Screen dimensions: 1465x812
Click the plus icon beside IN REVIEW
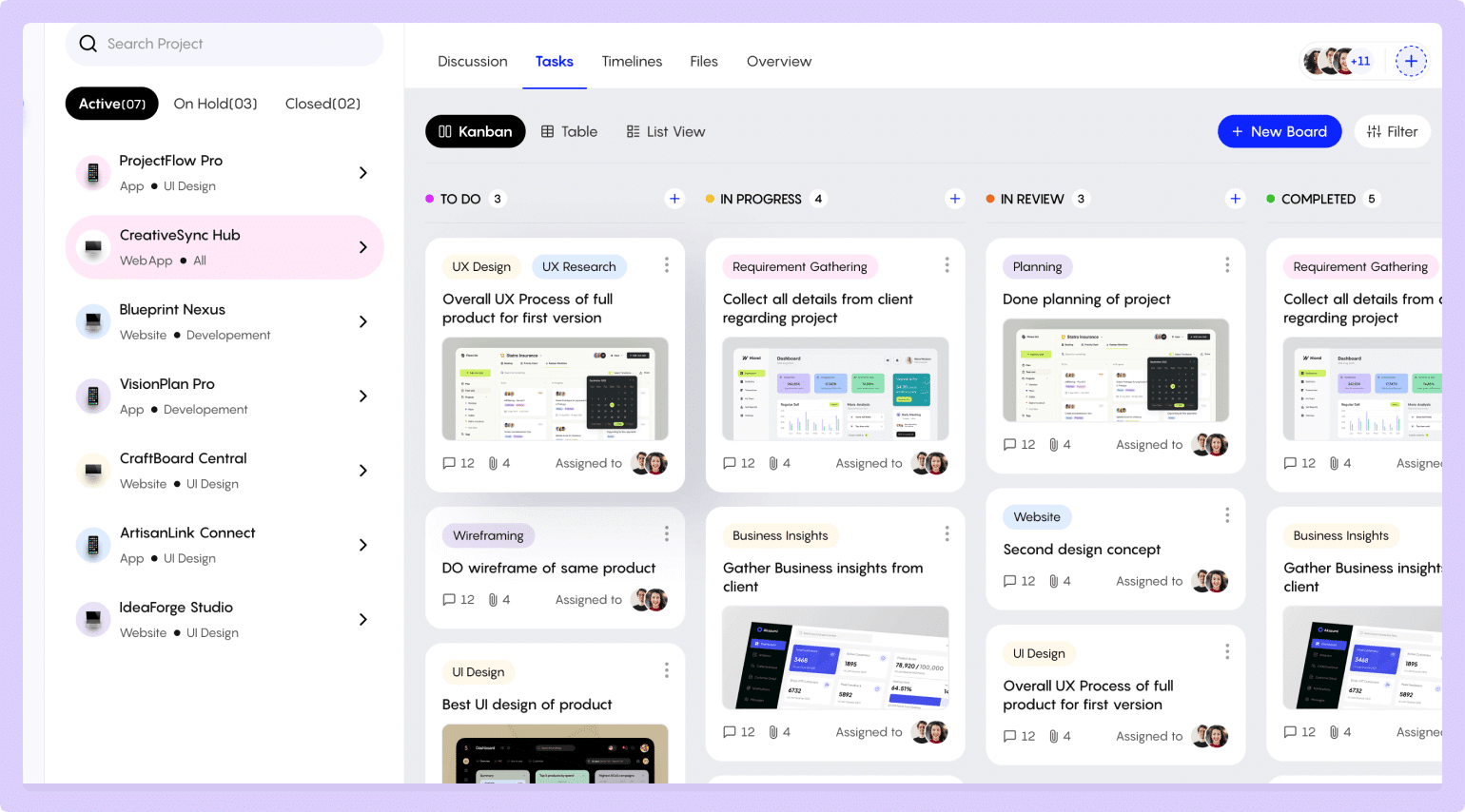pyautogui.click(x=1235, y=199)
